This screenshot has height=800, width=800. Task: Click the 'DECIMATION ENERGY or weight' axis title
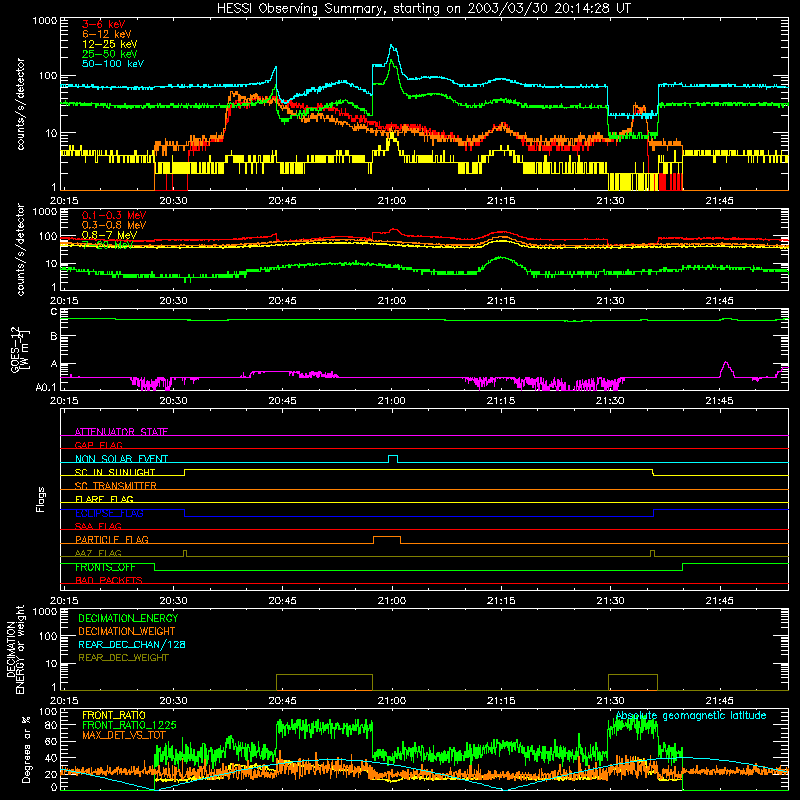[15, 649]
